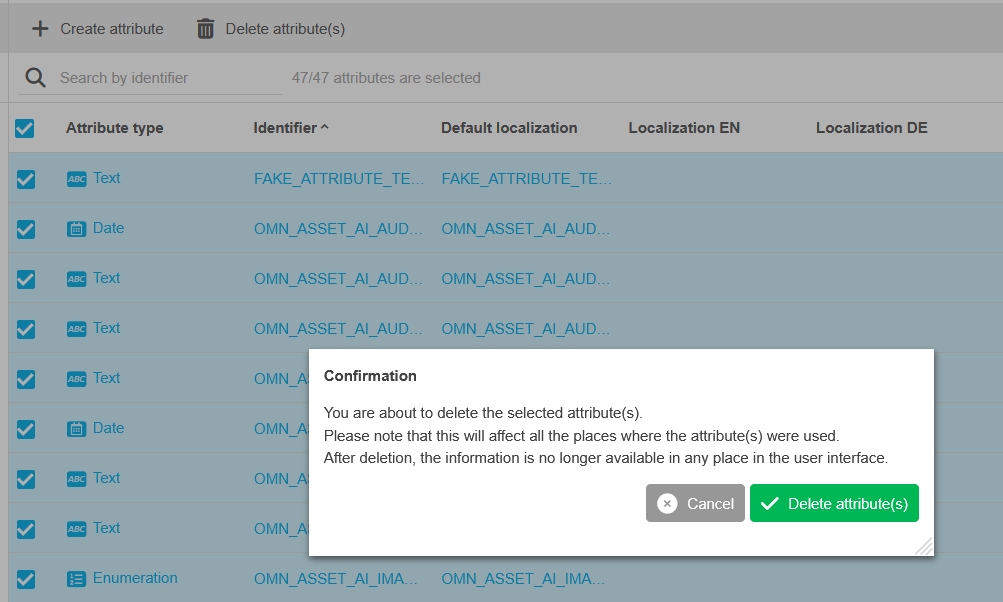Click the Localization EN column header
Viewport: 1003px width, 602px height.
[685, 128]
